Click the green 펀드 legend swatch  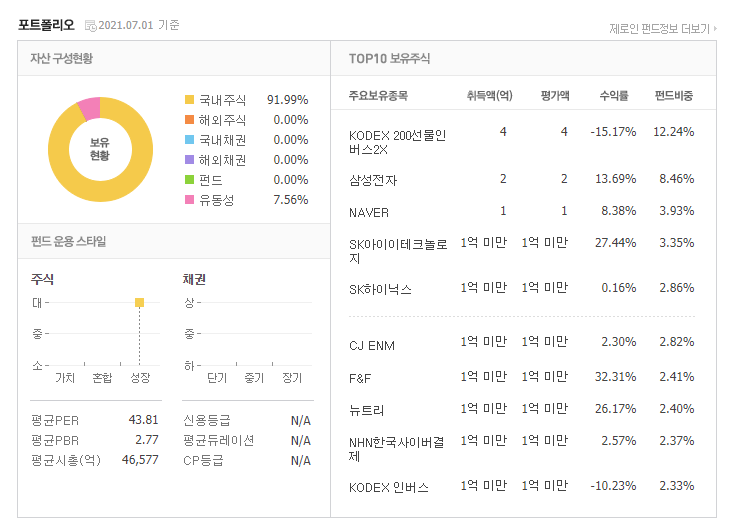pyautogui.click(x=189, y=180)
